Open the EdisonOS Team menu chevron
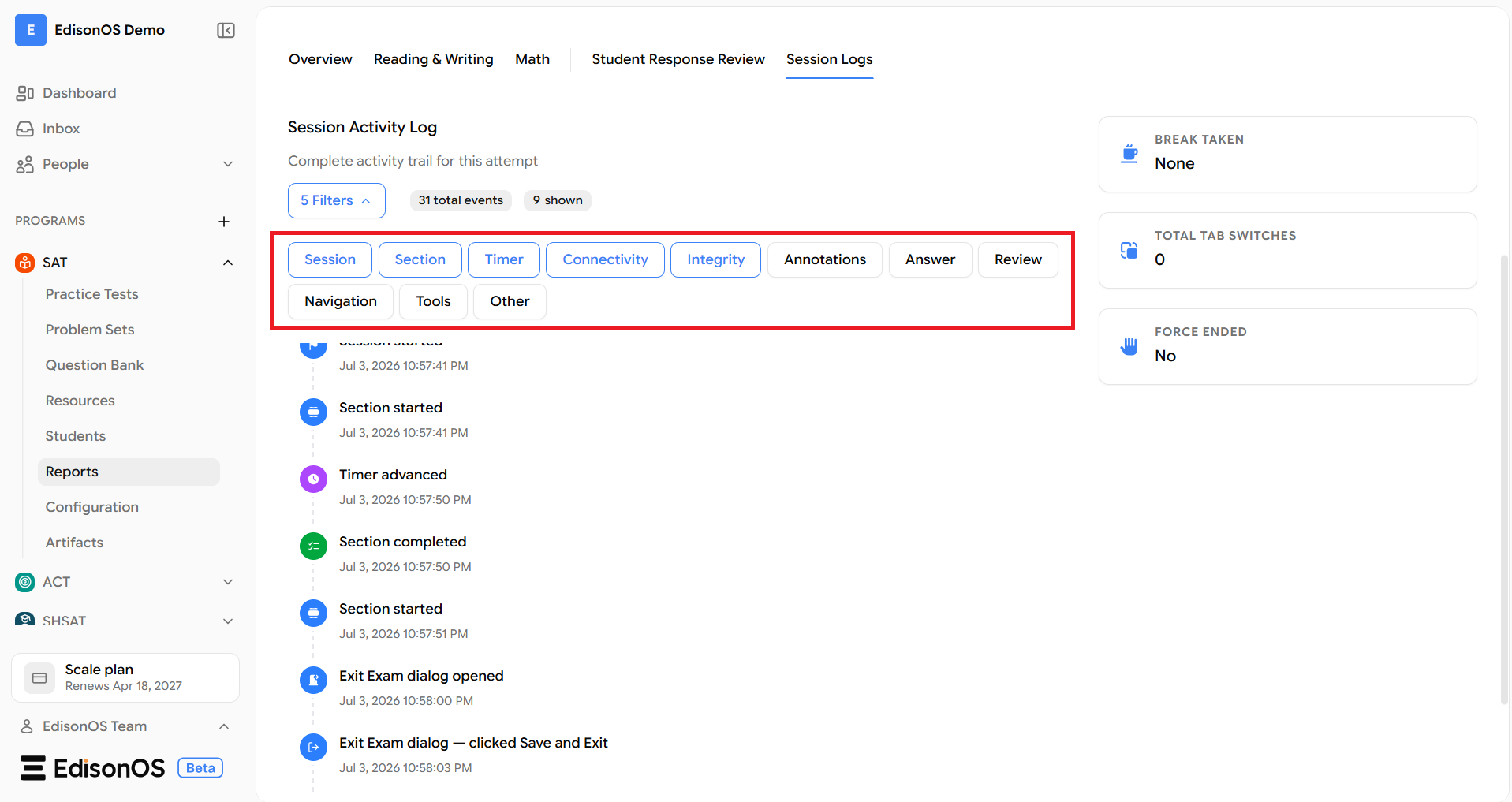This screenshot has width=1512, height=802. [224, 726]
